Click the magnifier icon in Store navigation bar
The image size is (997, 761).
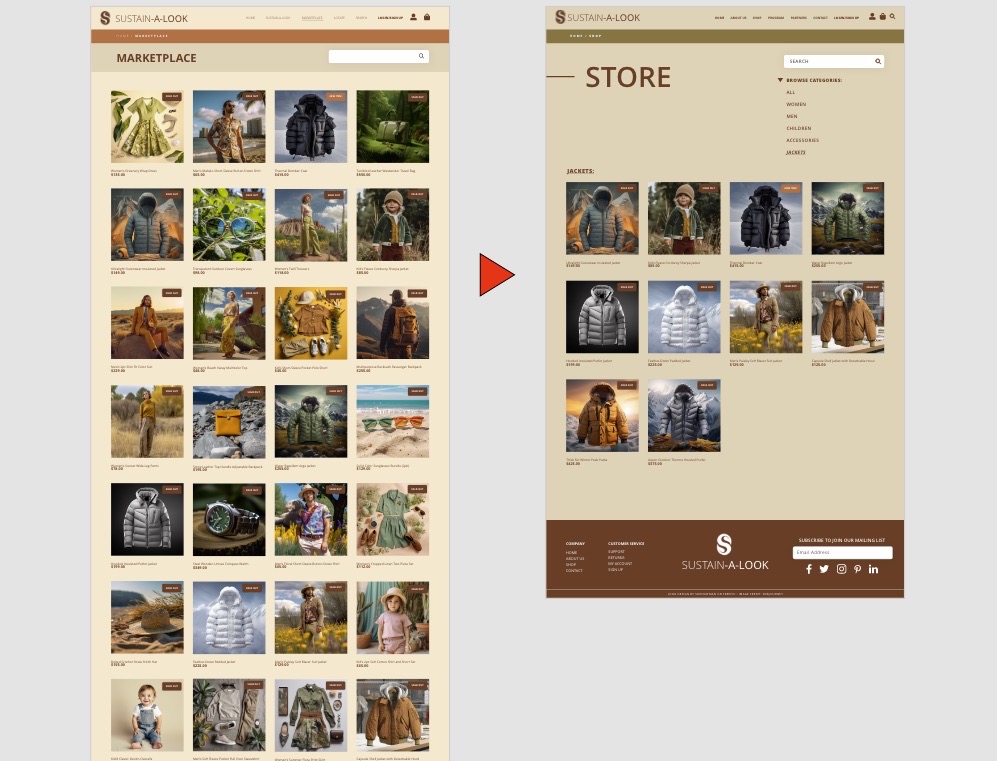coord(892,17)
